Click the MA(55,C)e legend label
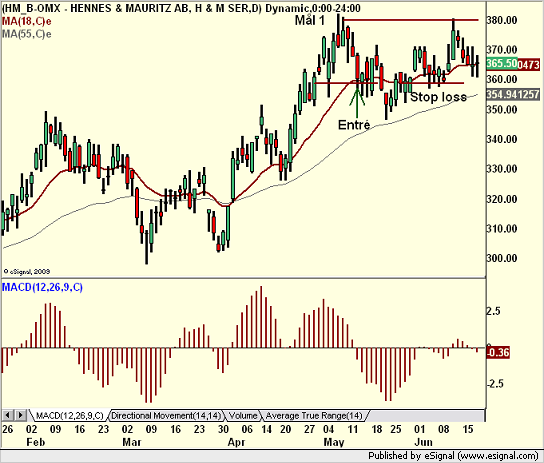 [26, 34]
